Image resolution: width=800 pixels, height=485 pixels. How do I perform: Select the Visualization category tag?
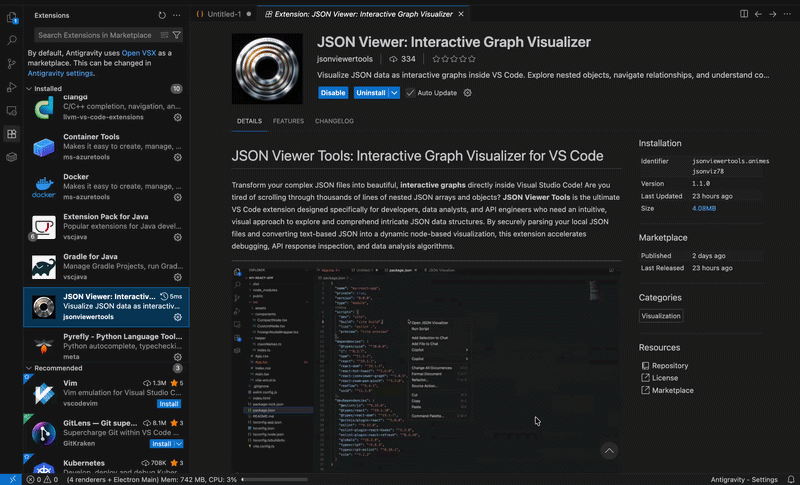(x=661, y=316)
